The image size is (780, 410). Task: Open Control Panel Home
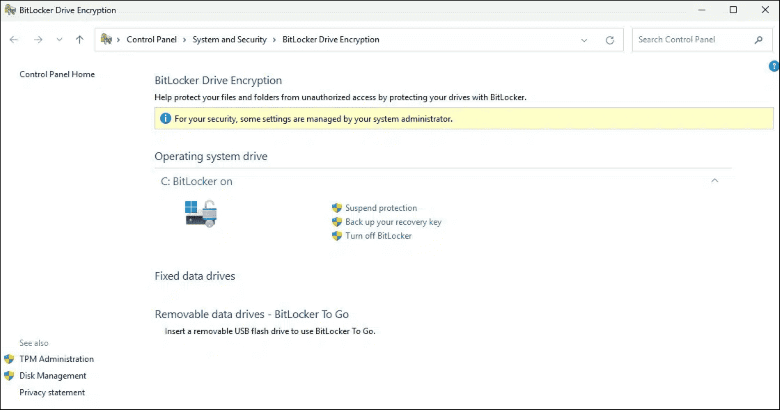(x=57, y=74)
